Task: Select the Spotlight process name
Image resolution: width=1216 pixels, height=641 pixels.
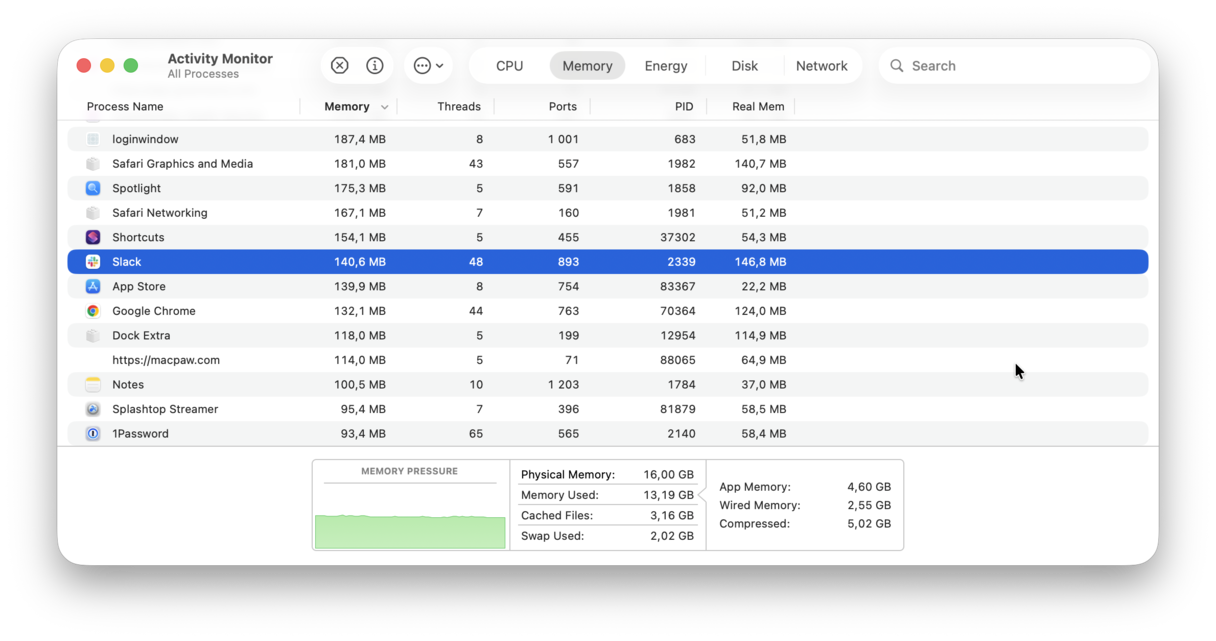Action: pyautogui.click(x=136, y=188)
